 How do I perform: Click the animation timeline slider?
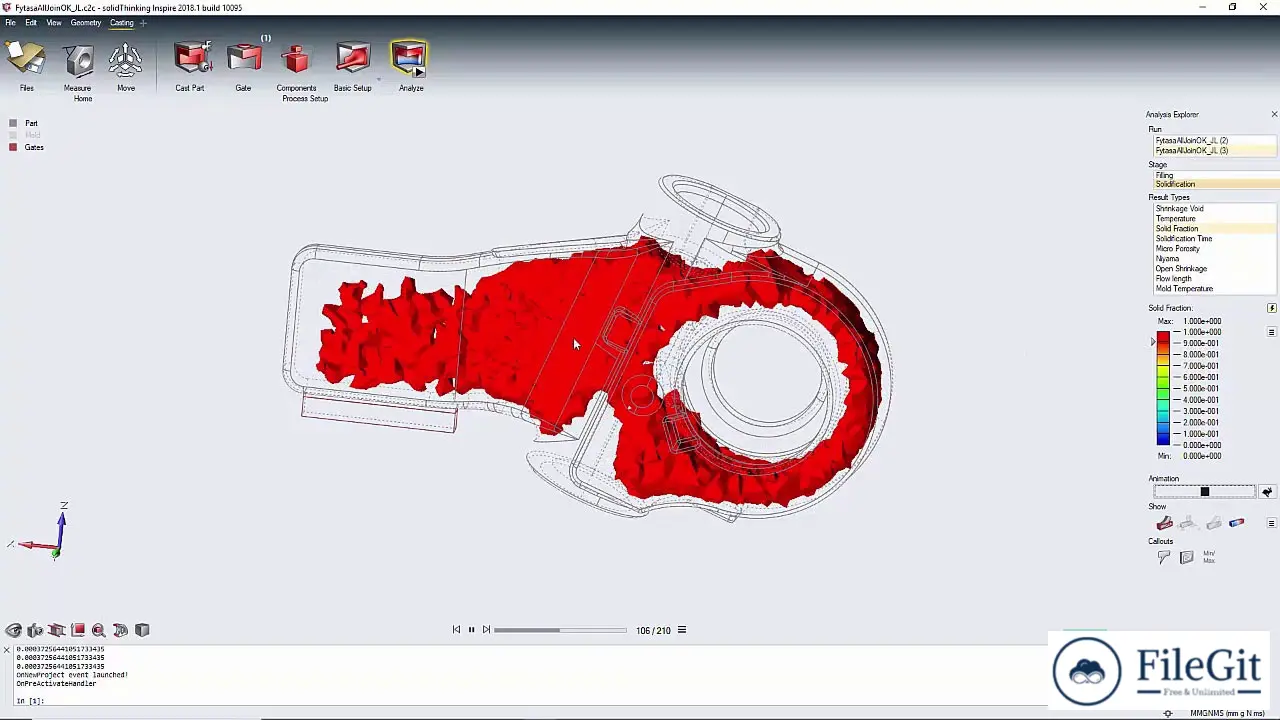pos(560,630)
